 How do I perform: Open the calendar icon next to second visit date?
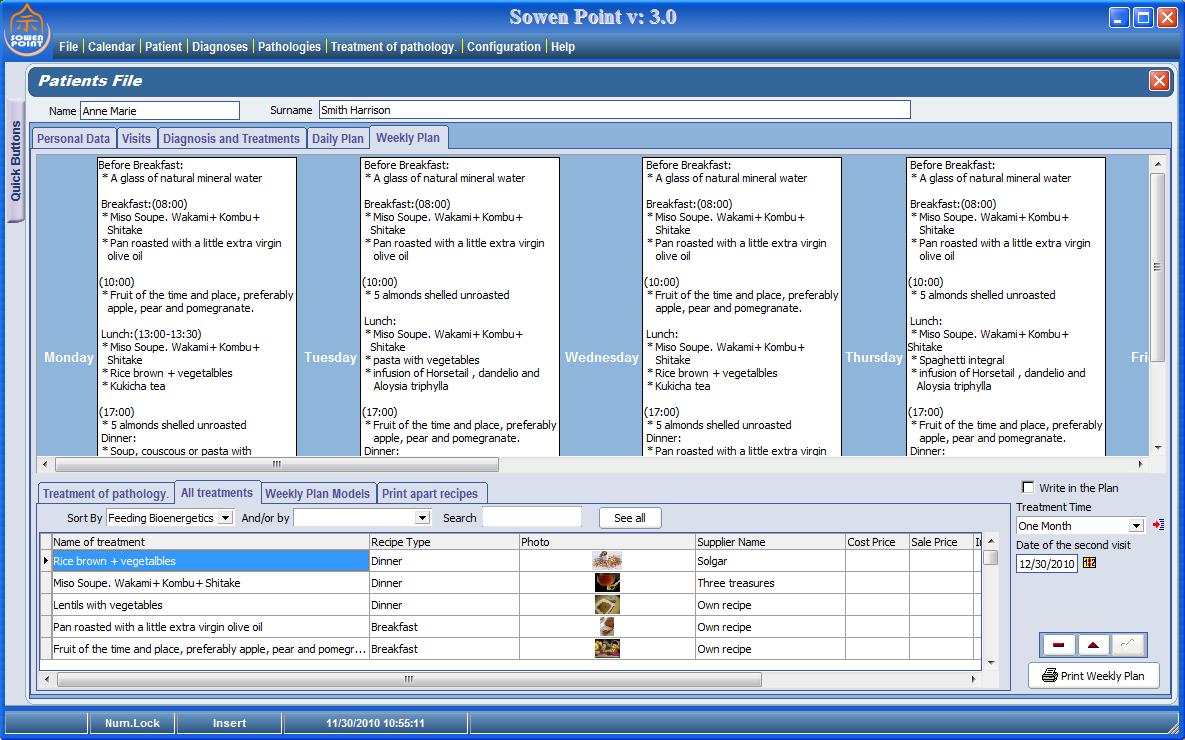point(1090,563)
